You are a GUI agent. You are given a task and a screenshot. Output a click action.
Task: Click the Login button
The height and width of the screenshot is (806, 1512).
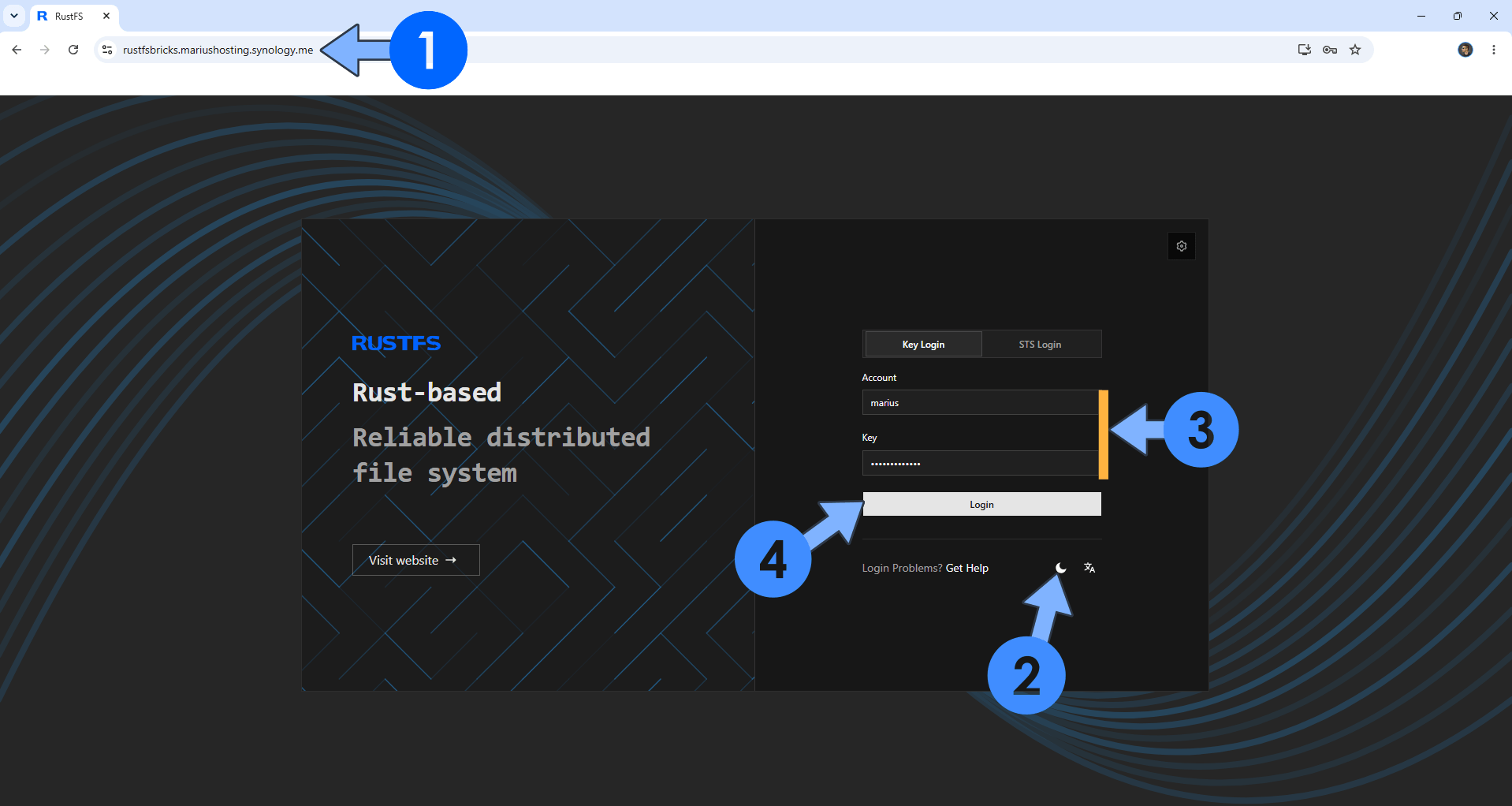[981, 505]
